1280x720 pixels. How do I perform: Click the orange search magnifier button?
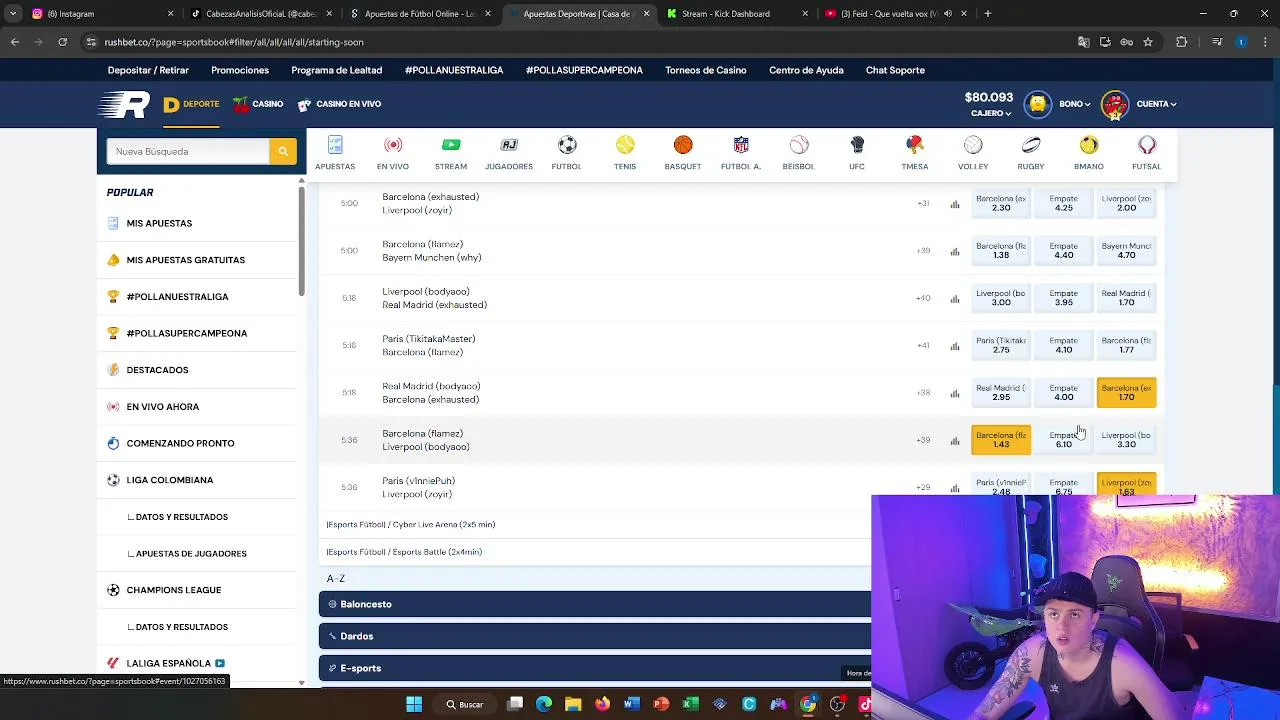pyautogui.click(x=283, y=151)
